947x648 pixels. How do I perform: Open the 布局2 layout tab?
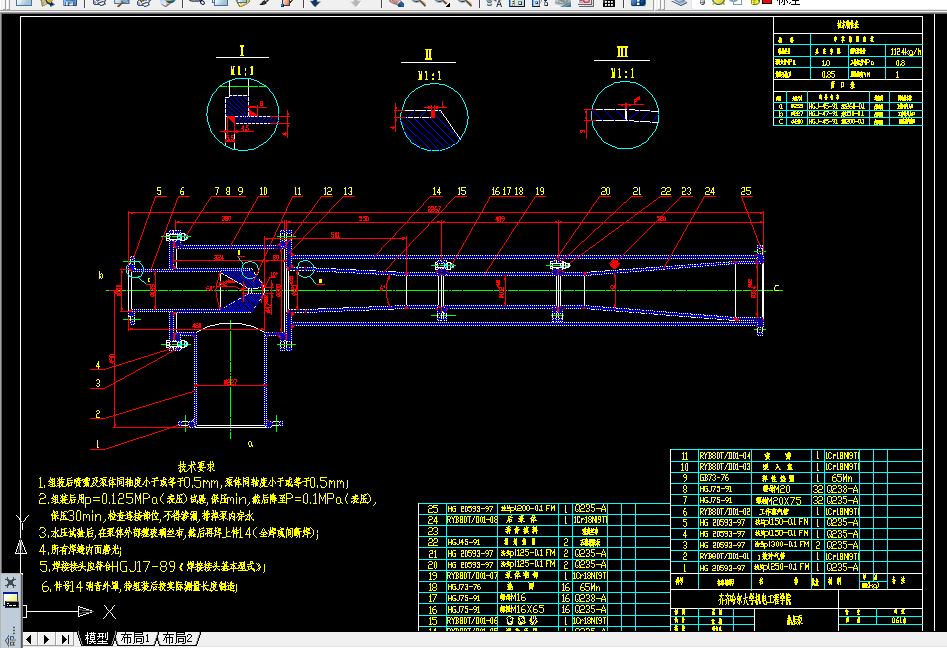[x=178, y=638]
